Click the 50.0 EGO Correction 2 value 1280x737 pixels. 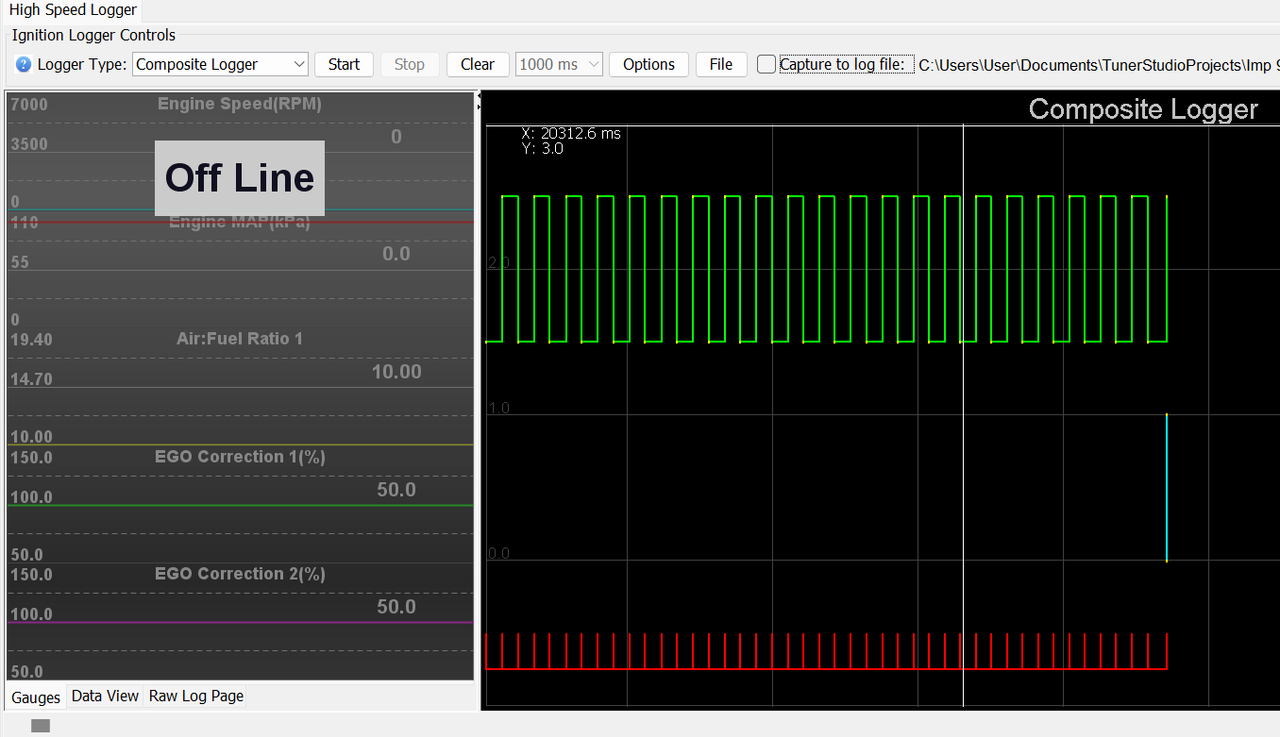pyautogui.click(x=396, y=607)
